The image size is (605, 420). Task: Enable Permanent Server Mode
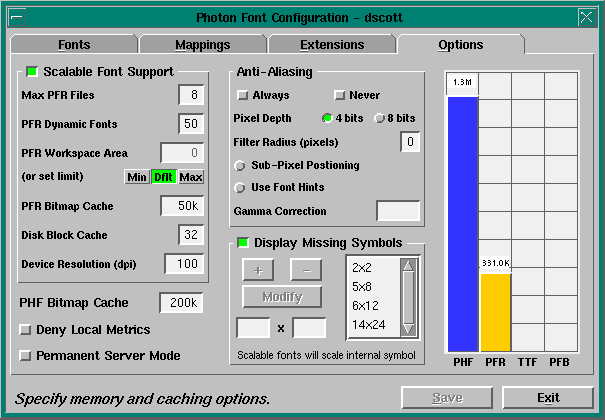[x=26, y=355]
